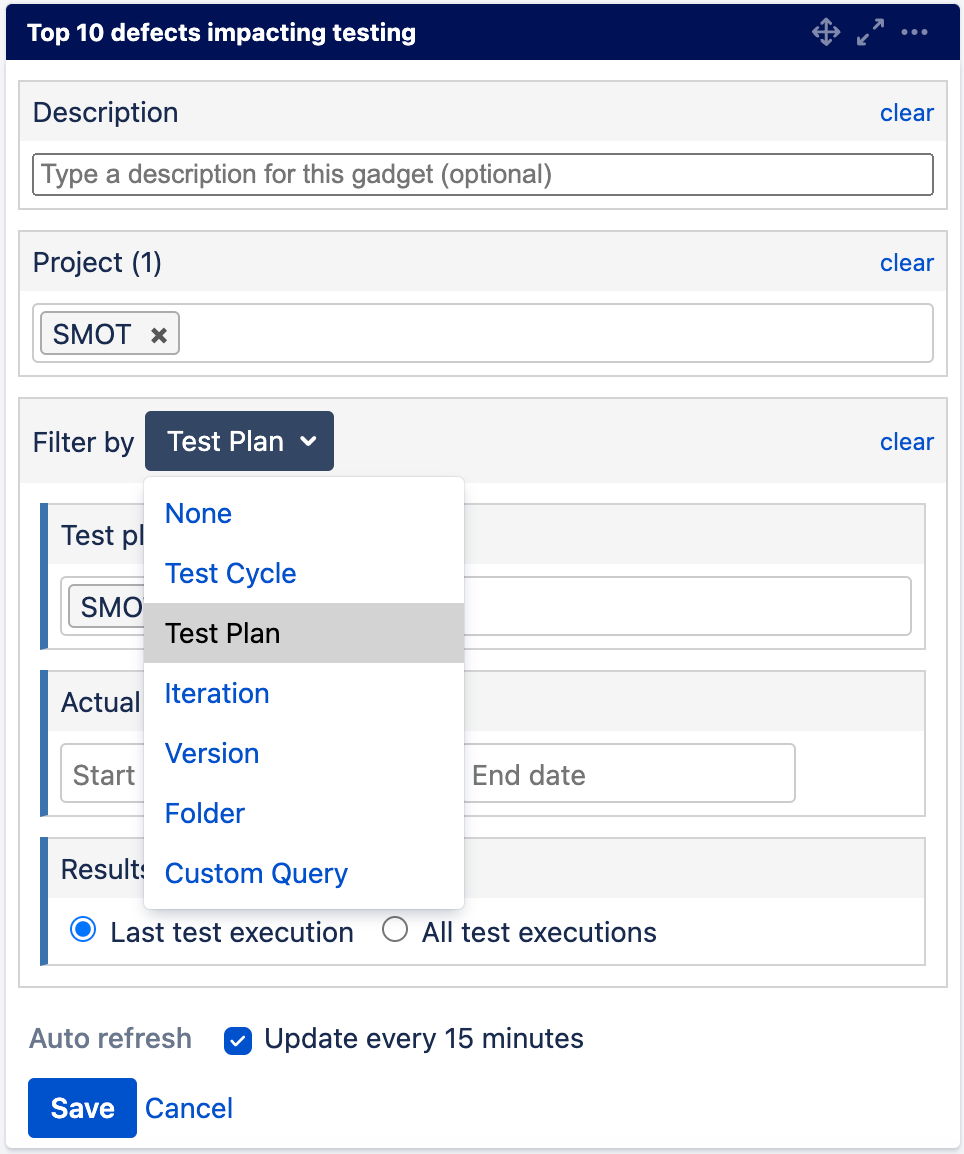The image size is (964, 1154).
Task: Click the gadget description text box
Action: point(483,174)
